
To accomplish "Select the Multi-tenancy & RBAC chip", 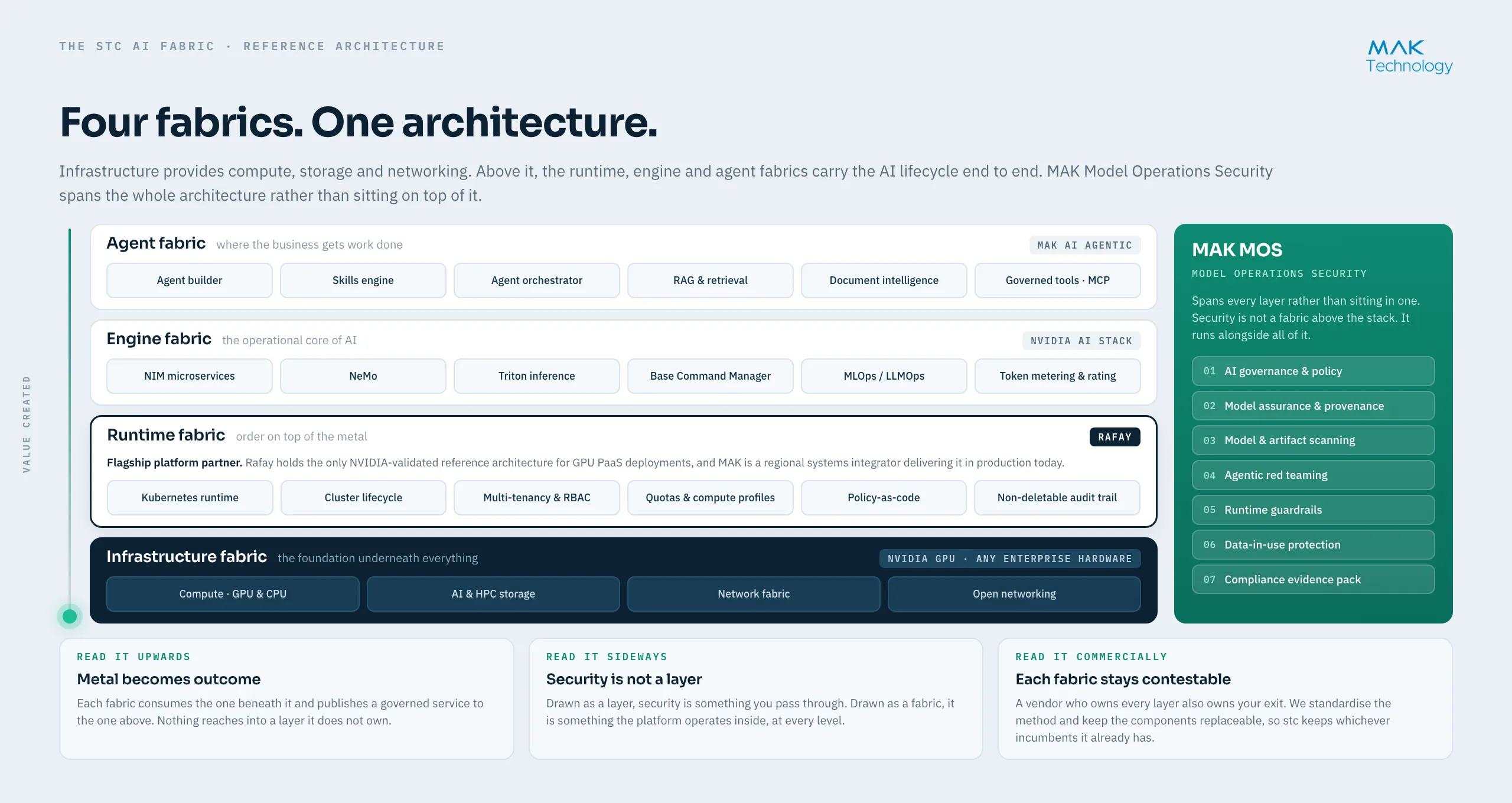I will pos(537,498).
